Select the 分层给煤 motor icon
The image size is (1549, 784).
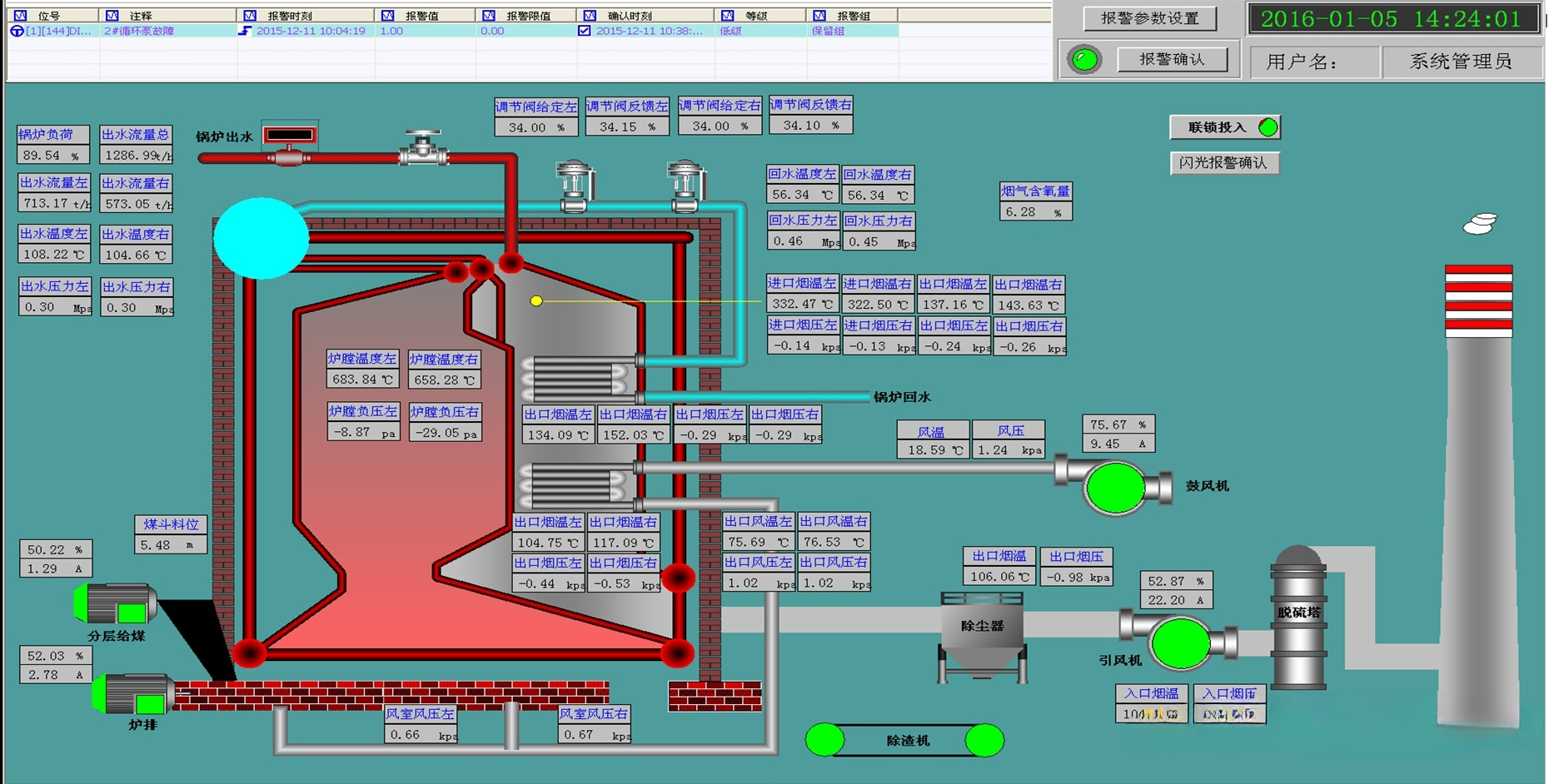117,604
